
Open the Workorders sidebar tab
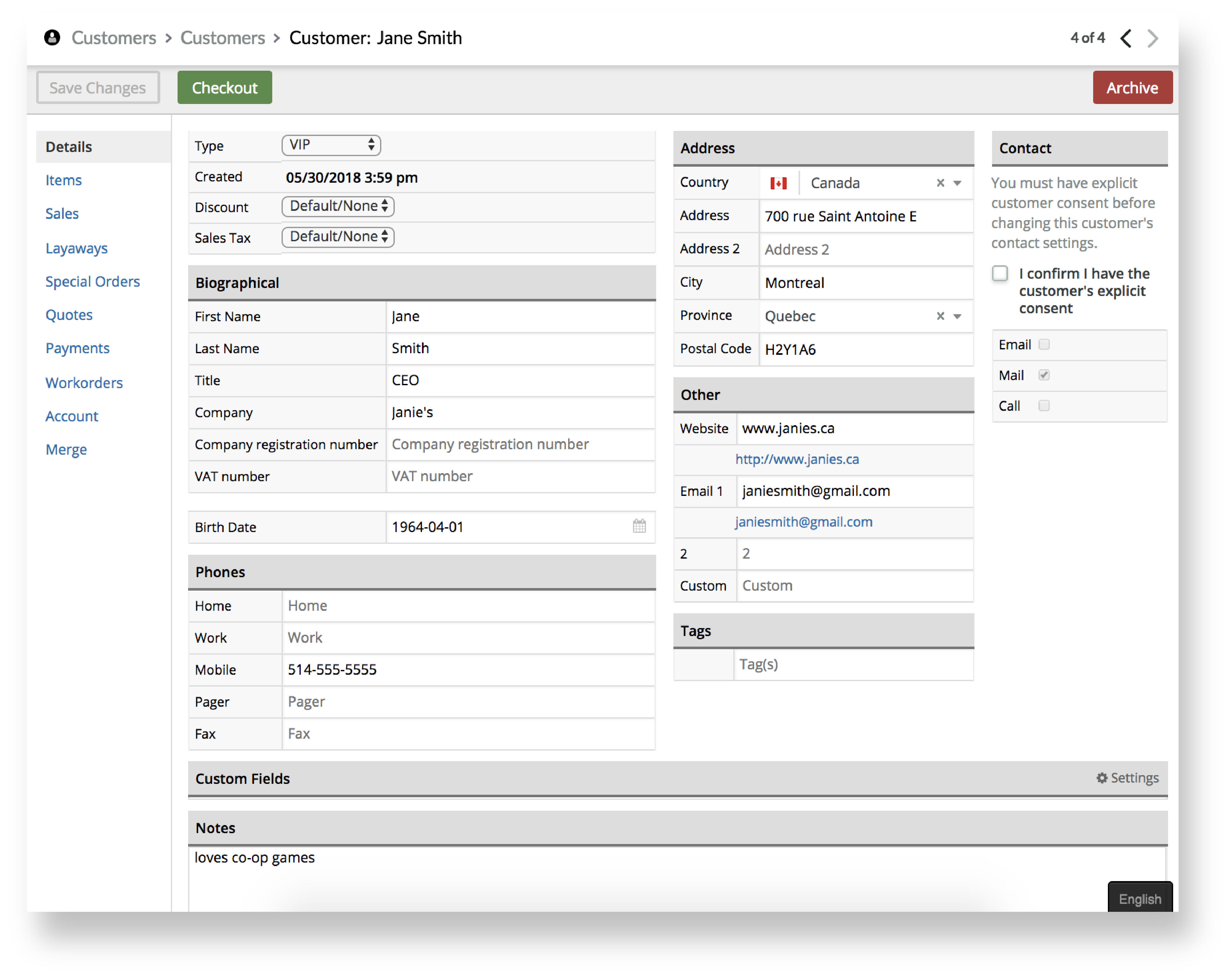coord(84,382)
